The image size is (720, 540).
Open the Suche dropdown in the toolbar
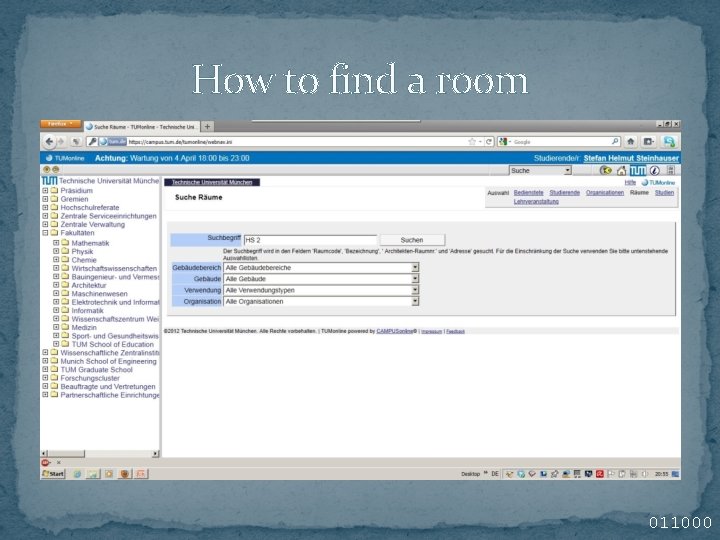pyautogui.click(x=540, y=170)
